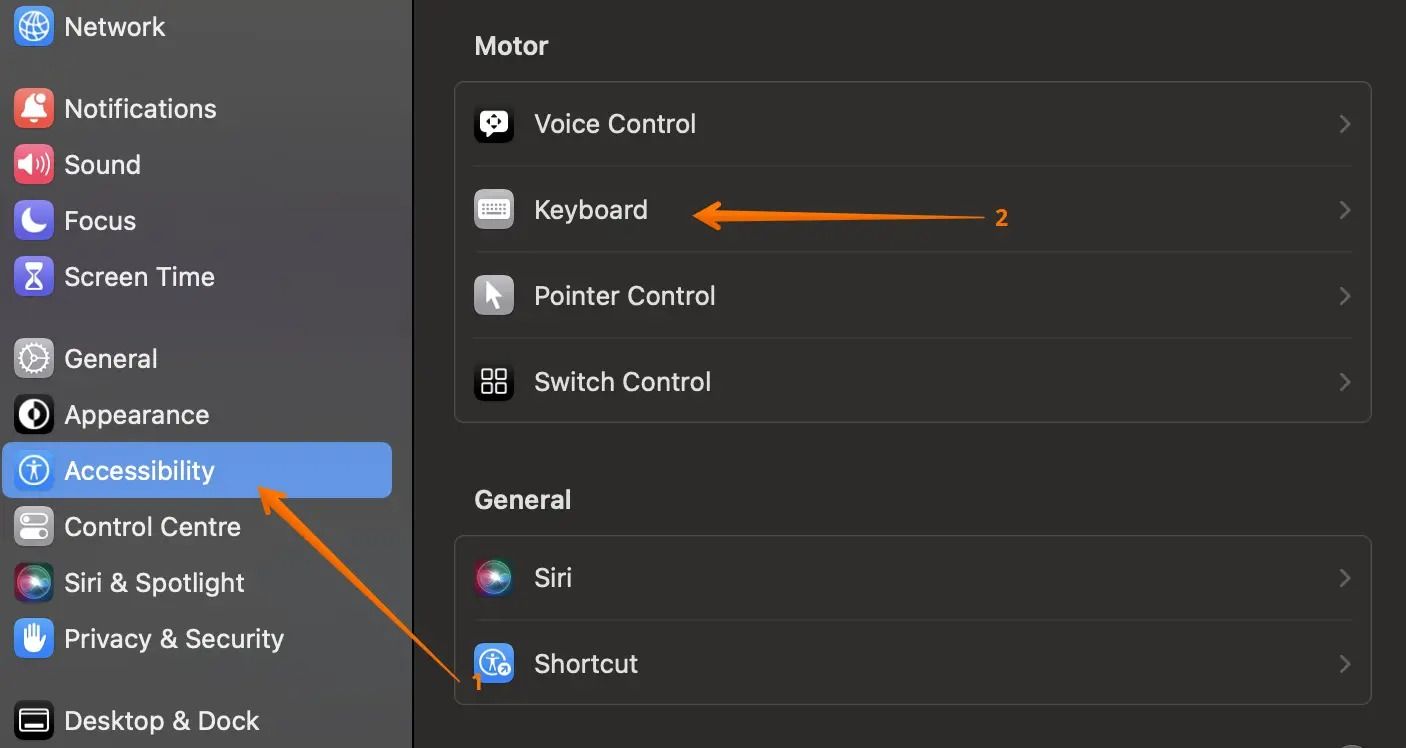This screenshot has width=1406, height=748.
Task: Open Control Centre settings pane
Action: tap(152, 527)
